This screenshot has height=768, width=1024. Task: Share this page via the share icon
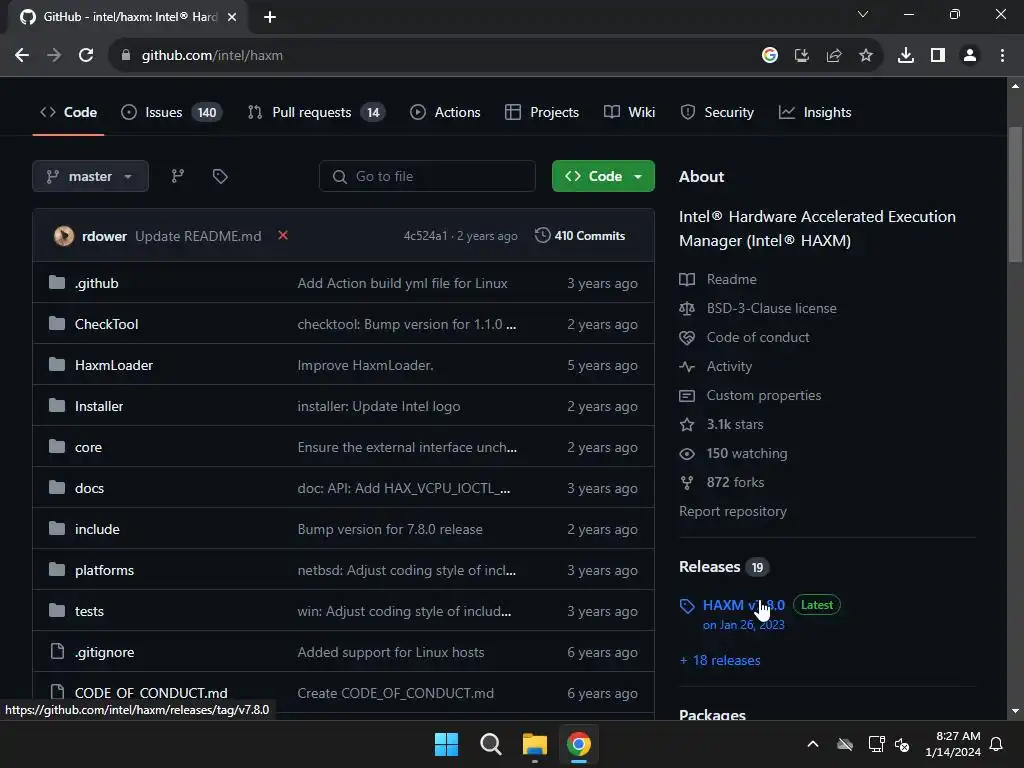pos(834,56)
